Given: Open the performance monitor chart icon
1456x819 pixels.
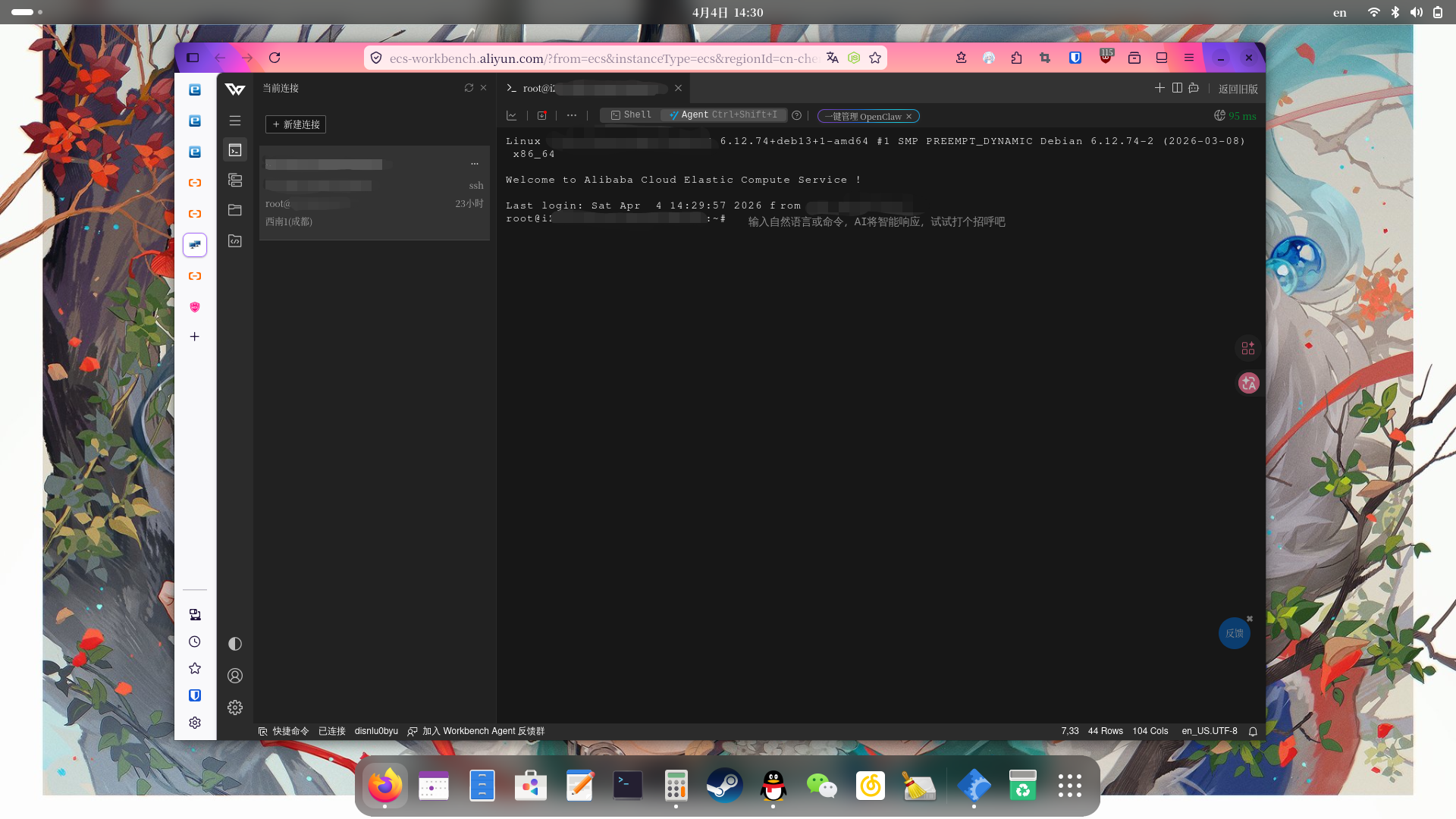Looking at the screenshot, I should [x=512, y=116].
